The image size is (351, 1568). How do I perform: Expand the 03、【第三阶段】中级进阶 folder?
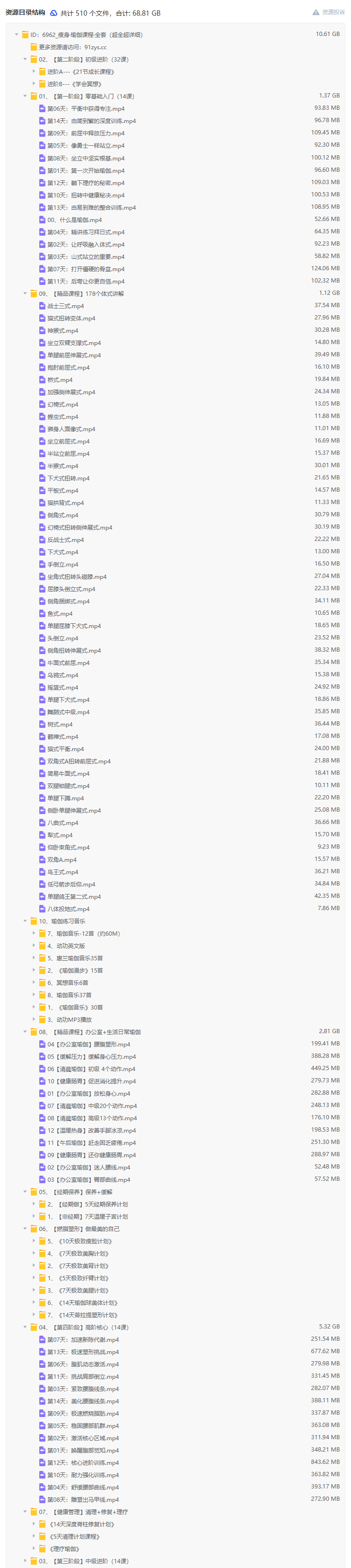[x=25, y=1561]
